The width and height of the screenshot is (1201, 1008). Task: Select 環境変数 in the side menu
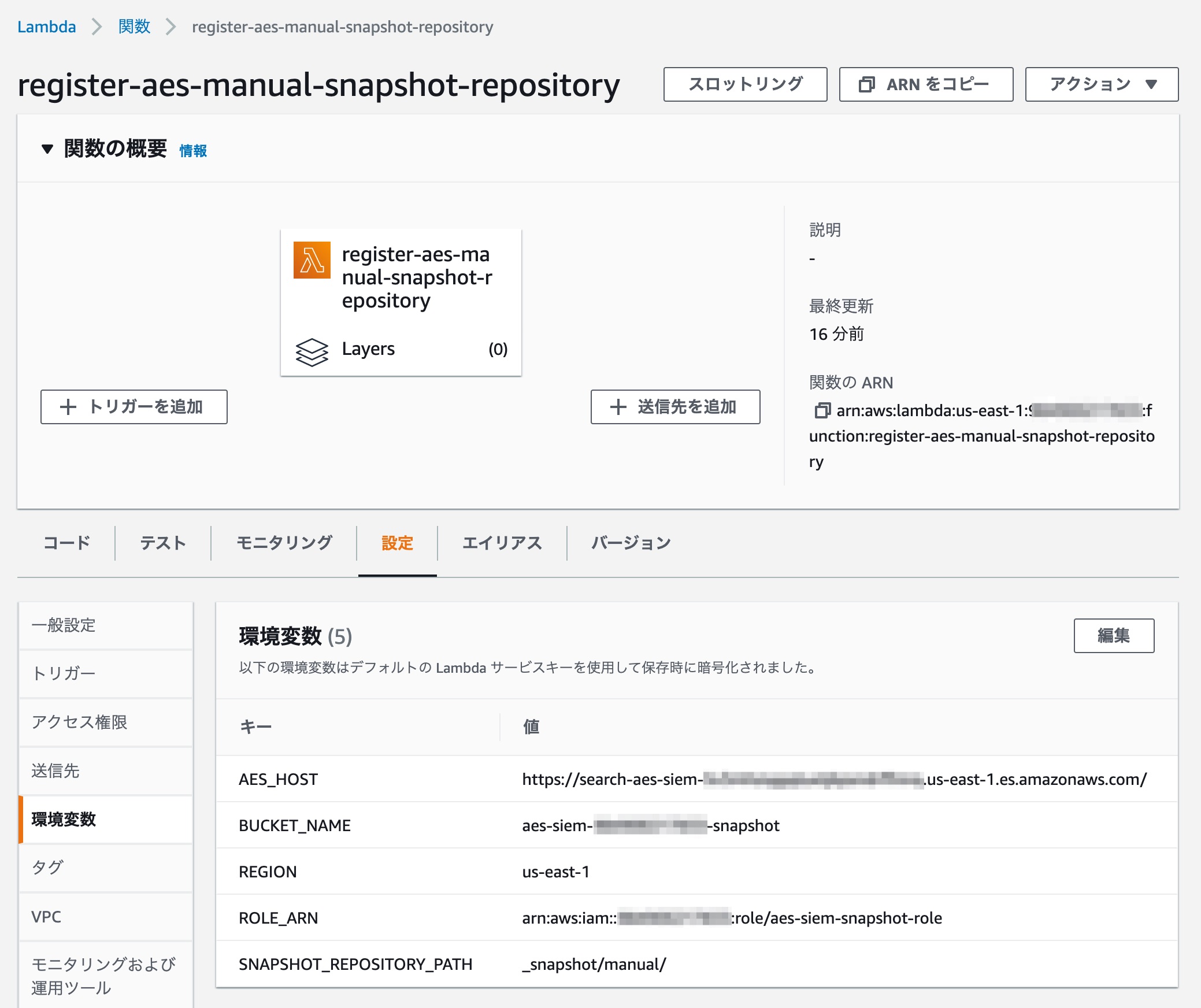[106, 820]
